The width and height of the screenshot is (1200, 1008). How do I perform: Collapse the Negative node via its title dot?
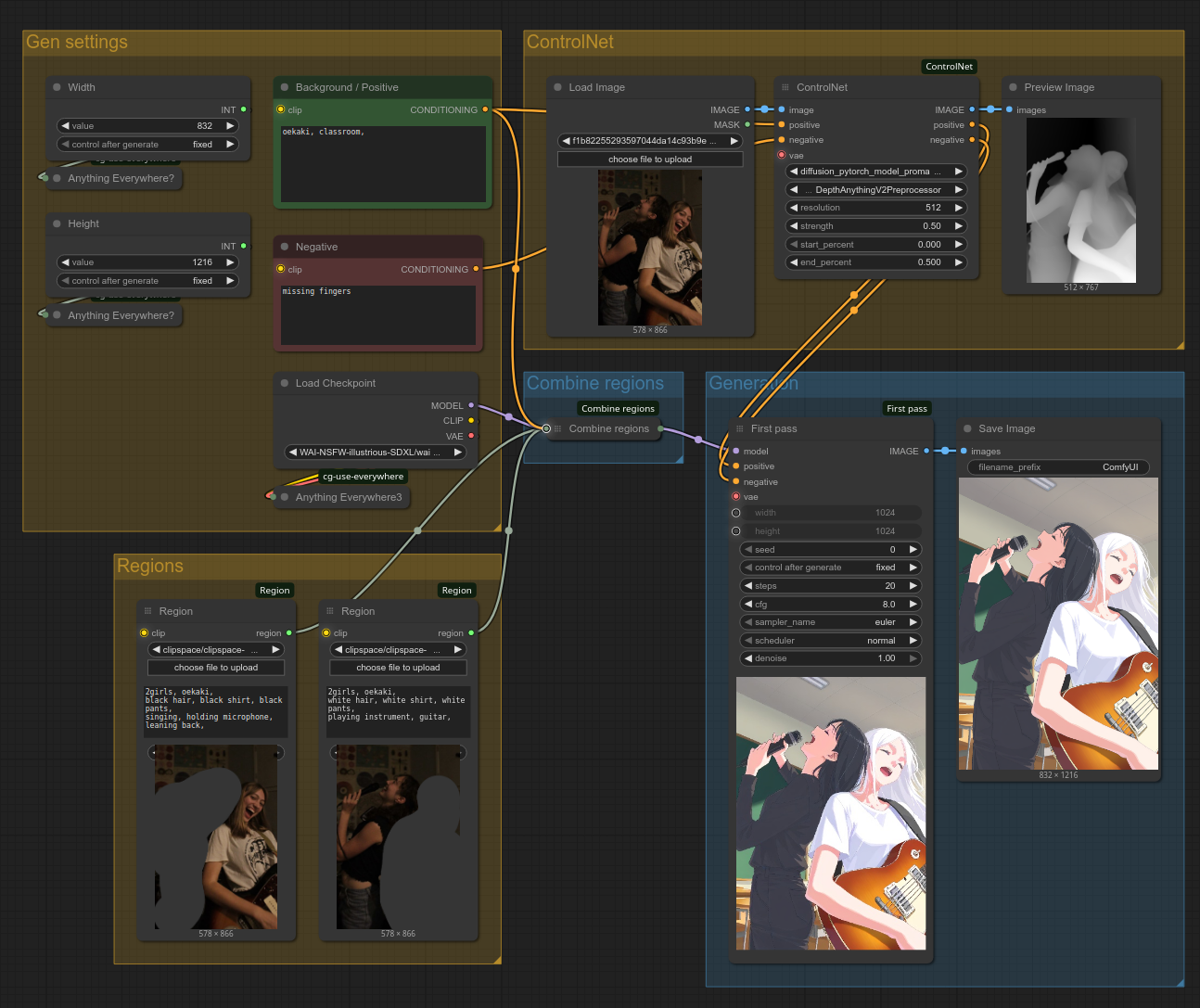tap(285, 247)
